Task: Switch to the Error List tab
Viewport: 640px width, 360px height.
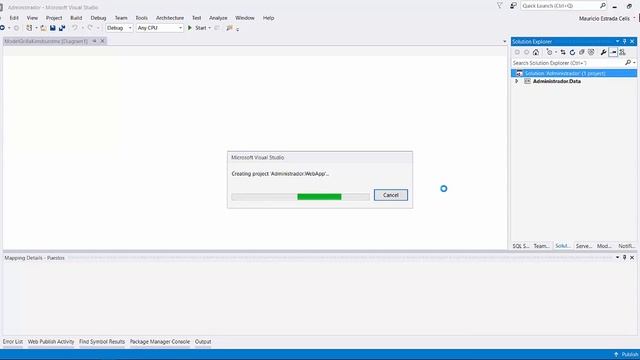Action: [x=13, y=342]
